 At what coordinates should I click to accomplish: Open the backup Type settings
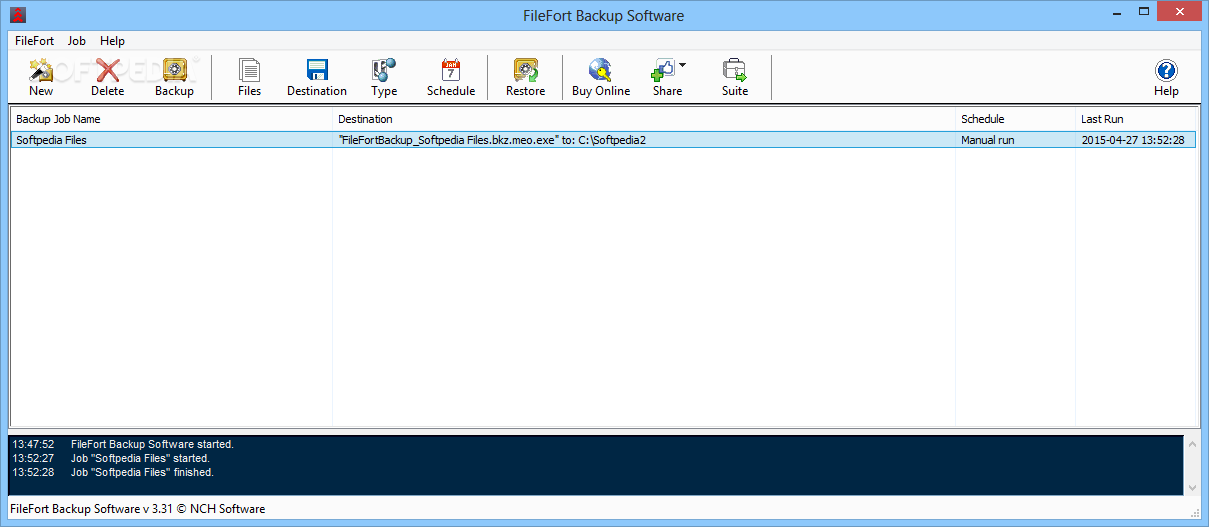(x=384, y=77)
